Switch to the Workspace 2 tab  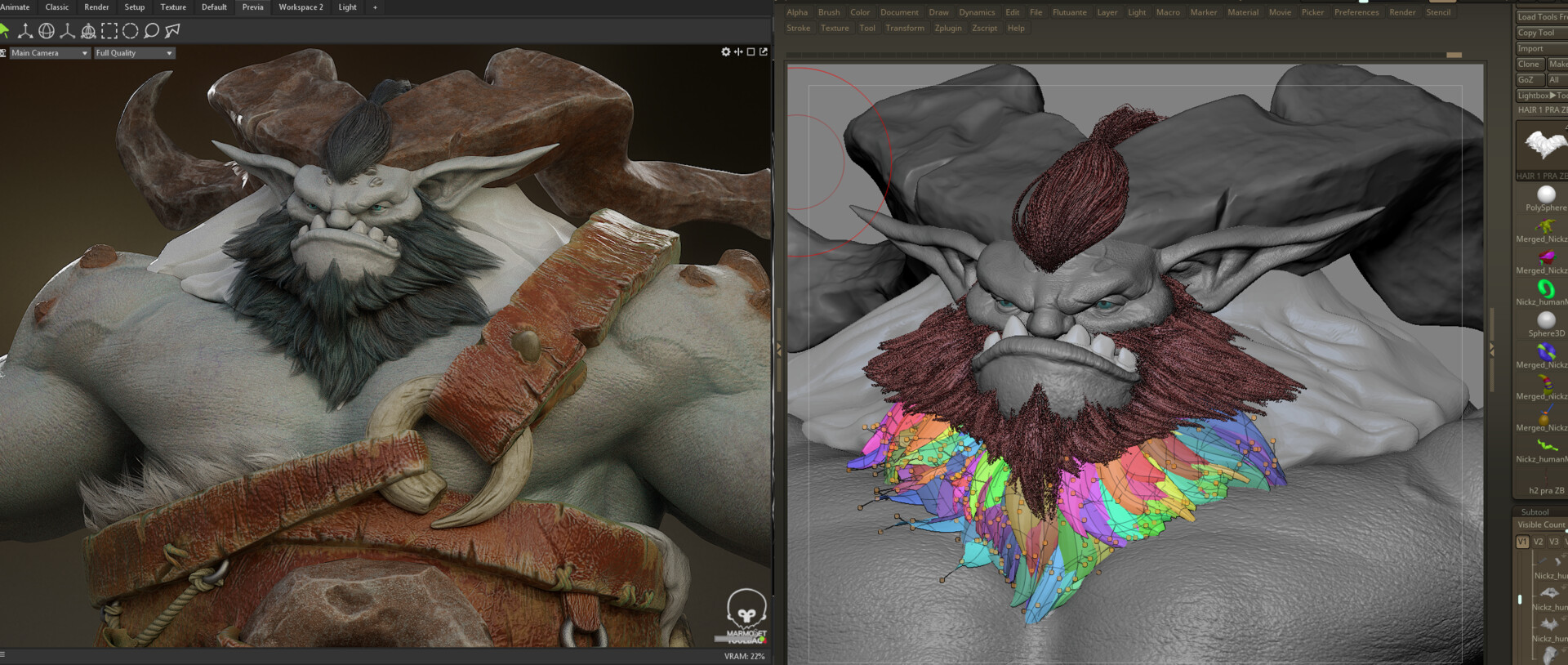pos(301,7)
